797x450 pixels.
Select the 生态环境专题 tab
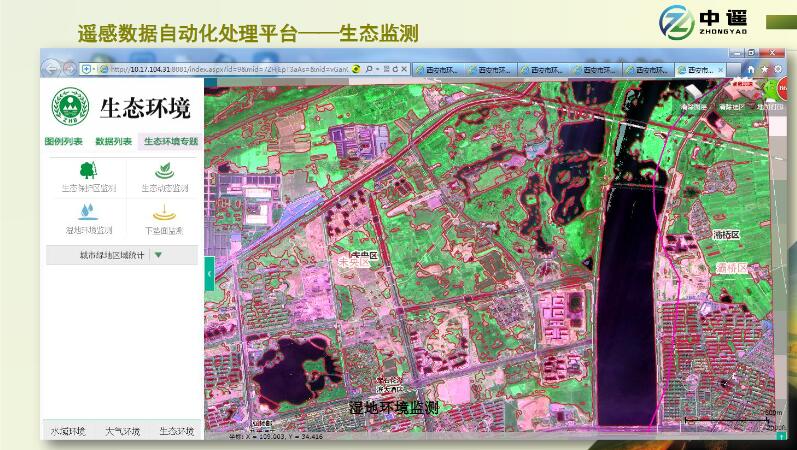point(170,141)
